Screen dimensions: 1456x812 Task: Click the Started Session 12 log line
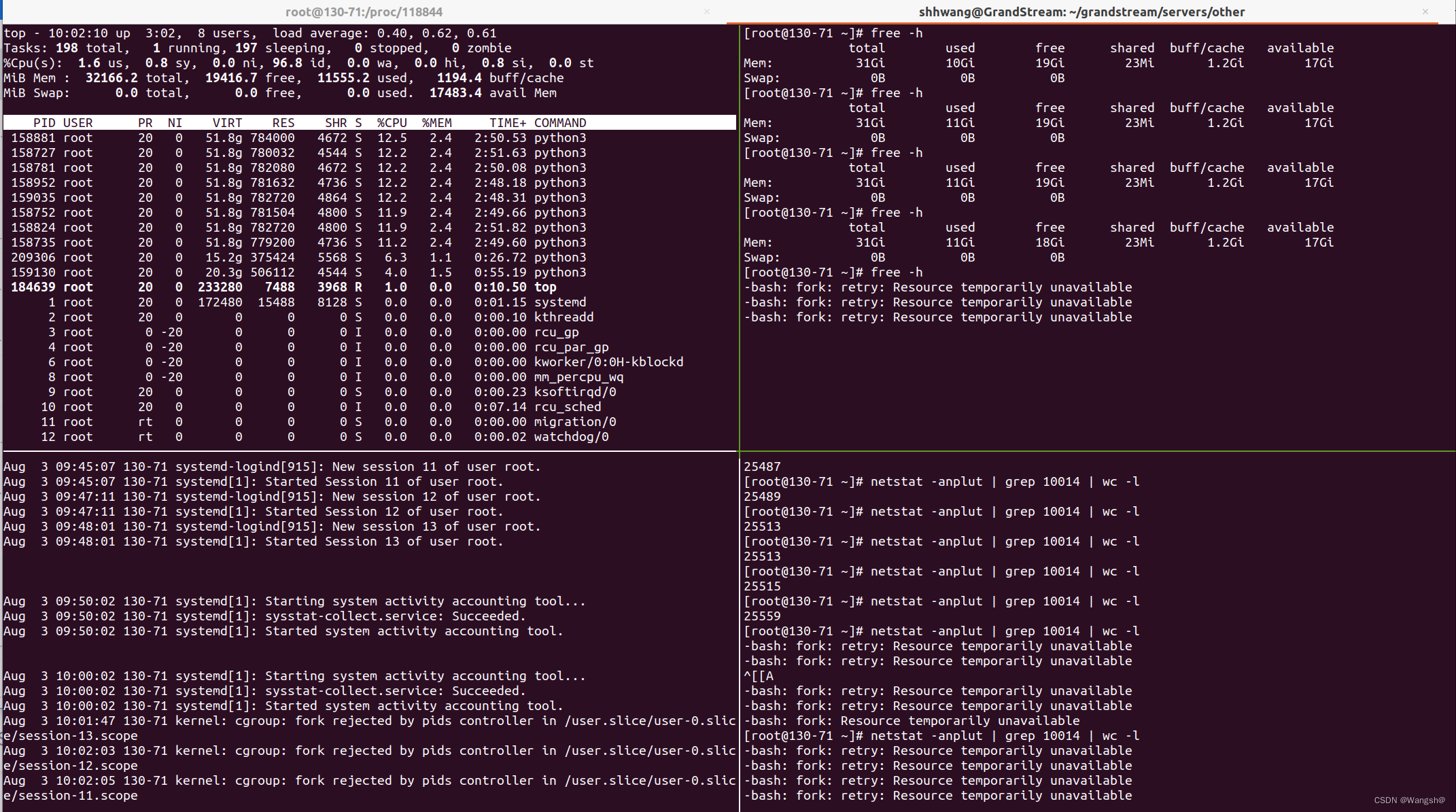pos(254,512)
